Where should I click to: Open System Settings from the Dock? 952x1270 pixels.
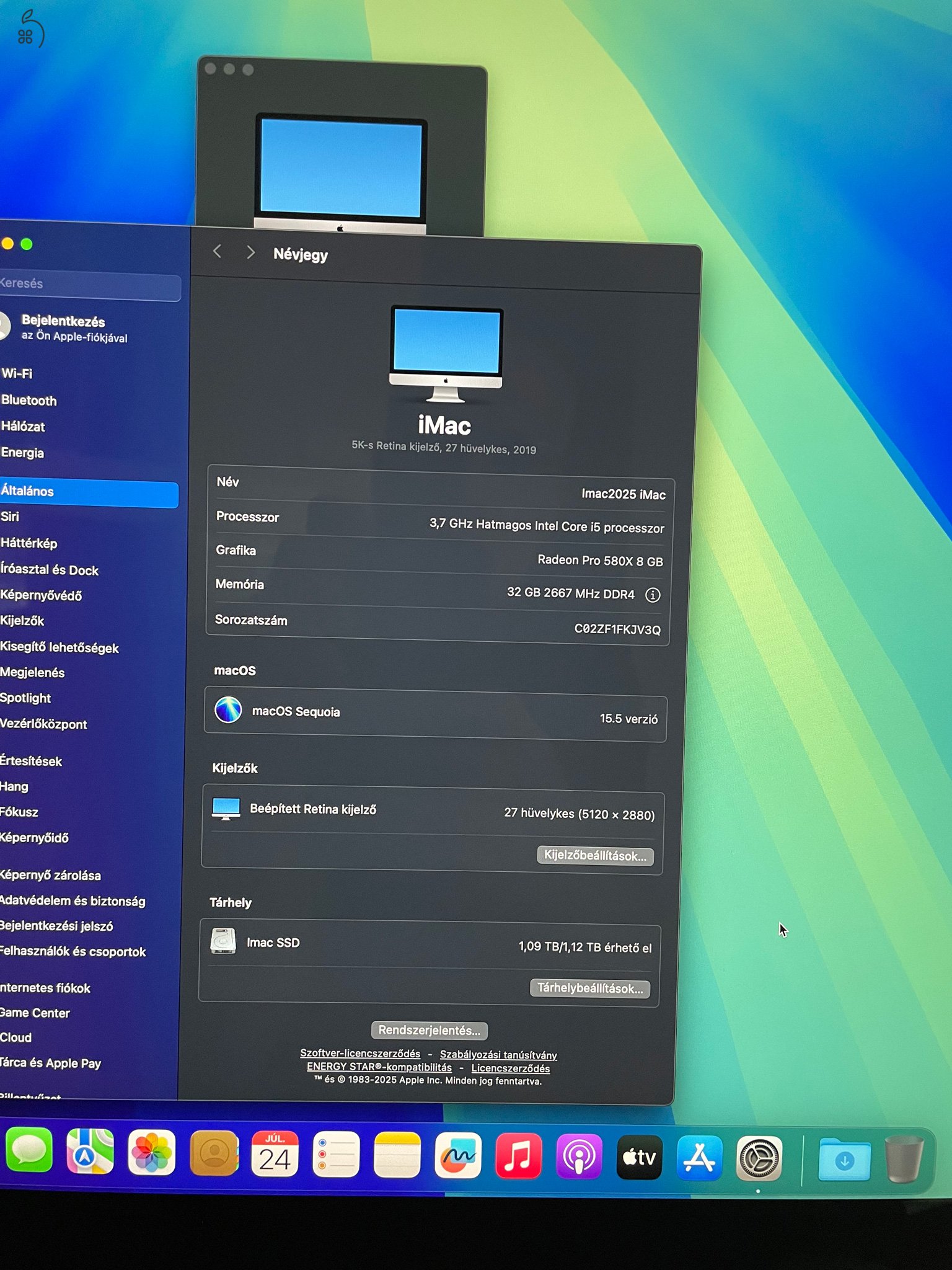(759, 1158)
